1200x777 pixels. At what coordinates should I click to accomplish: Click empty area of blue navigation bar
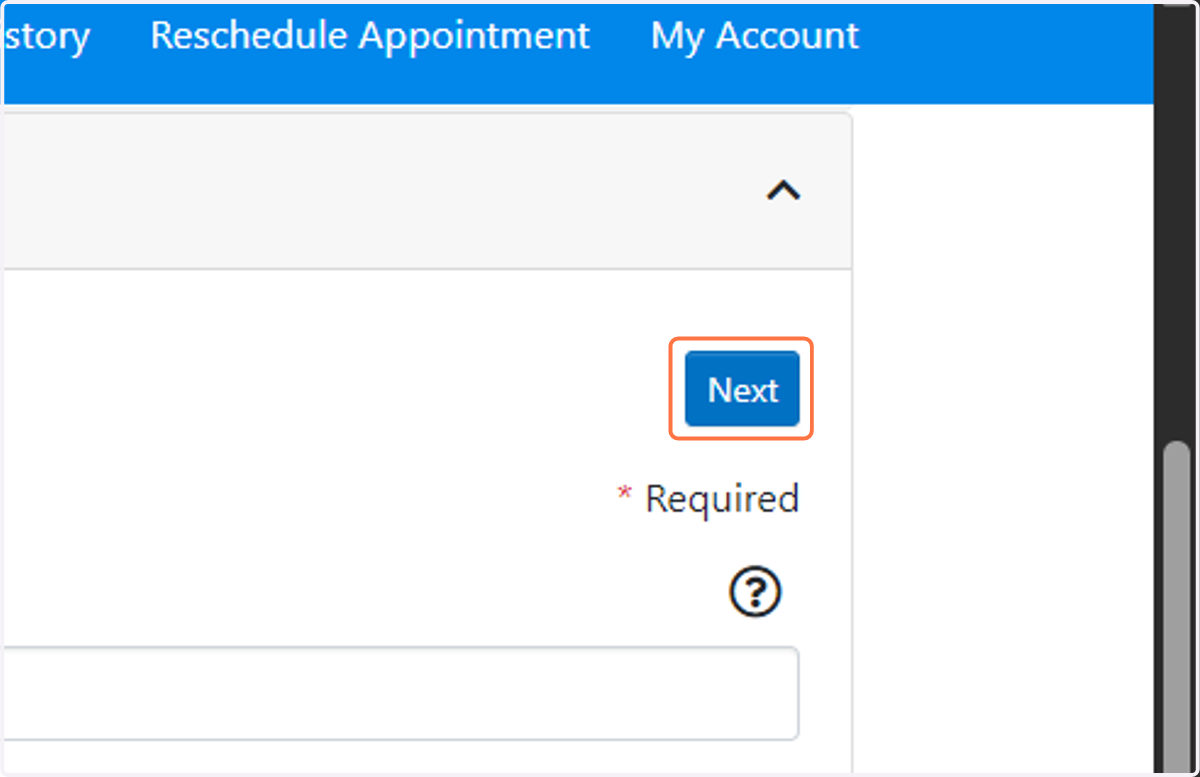point(1000,50)
